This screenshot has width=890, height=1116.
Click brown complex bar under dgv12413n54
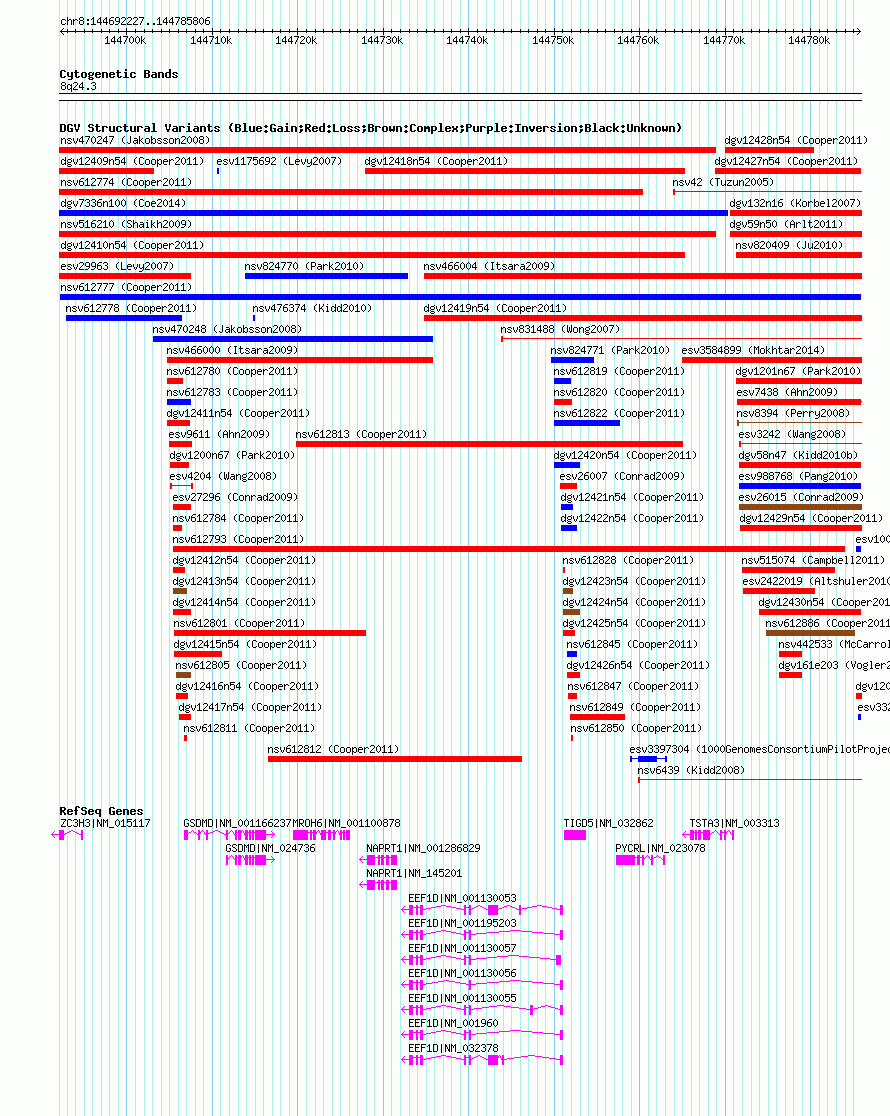pyautogui.click(x=179, y=591)
